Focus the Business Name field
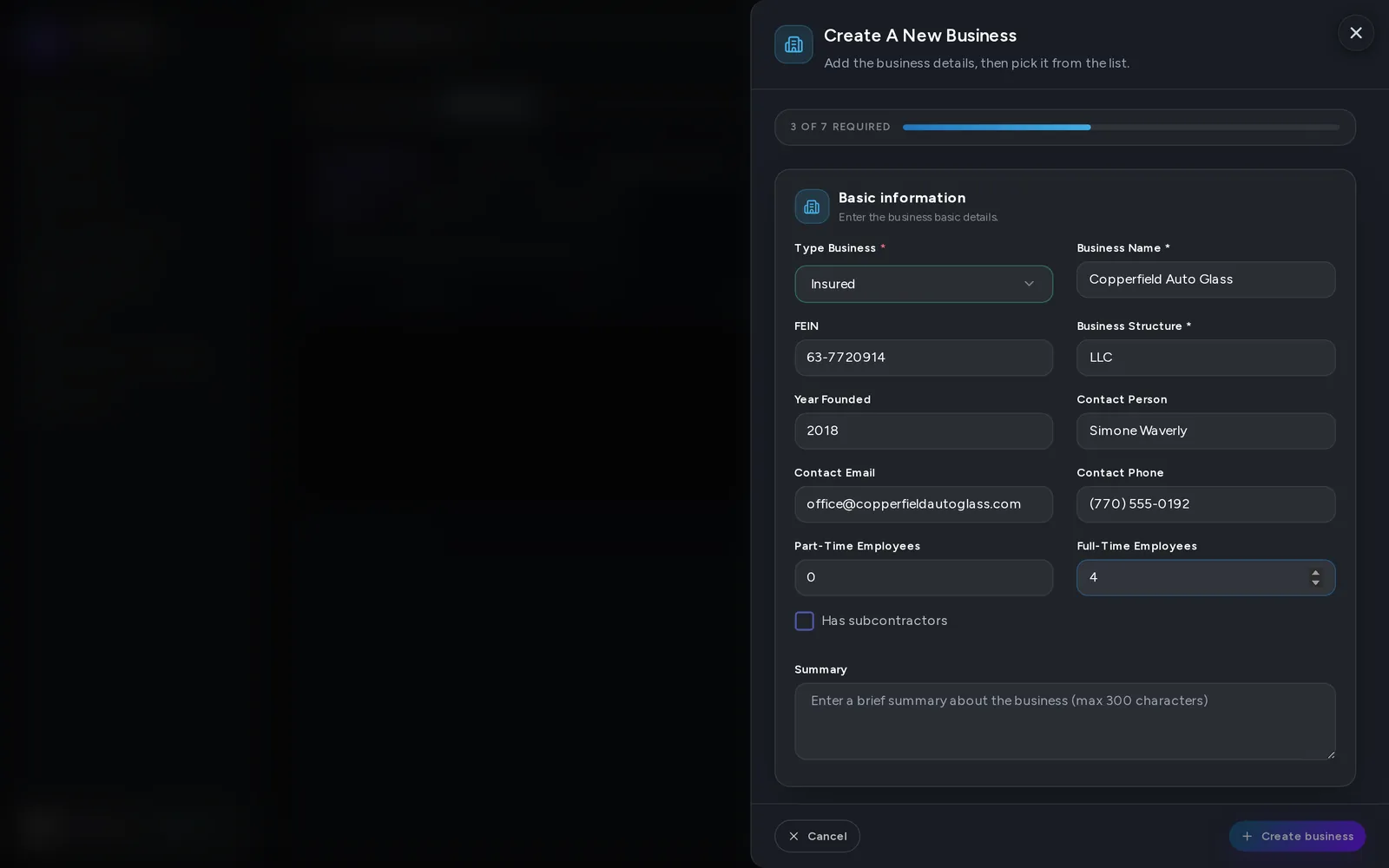1389x868 pixels. (1206, 279)
